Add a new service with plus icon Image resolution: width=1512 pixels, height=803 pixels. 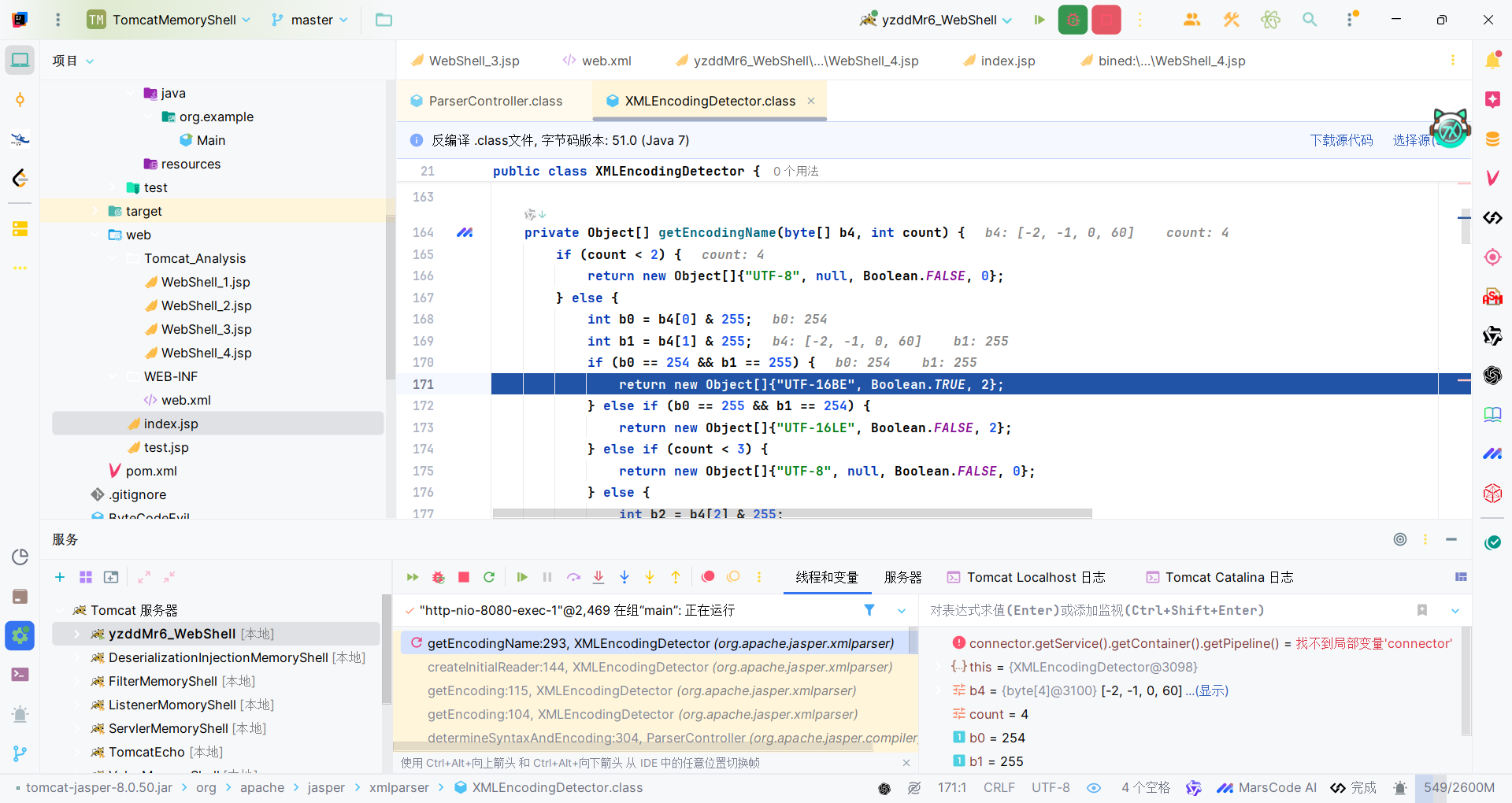pyautogui.click(x=60, y=577)
